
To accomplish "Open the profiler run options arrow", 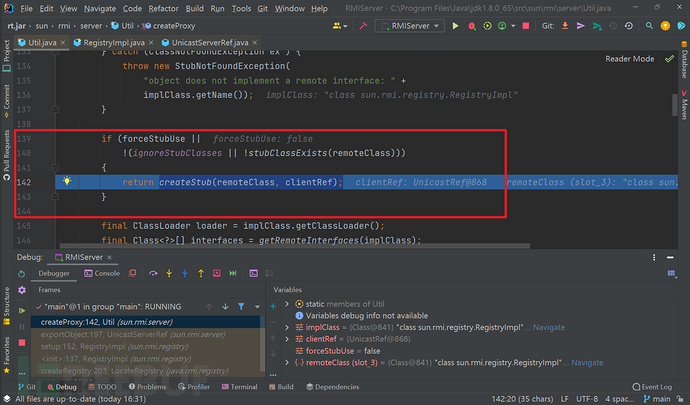I will point(513,26).
